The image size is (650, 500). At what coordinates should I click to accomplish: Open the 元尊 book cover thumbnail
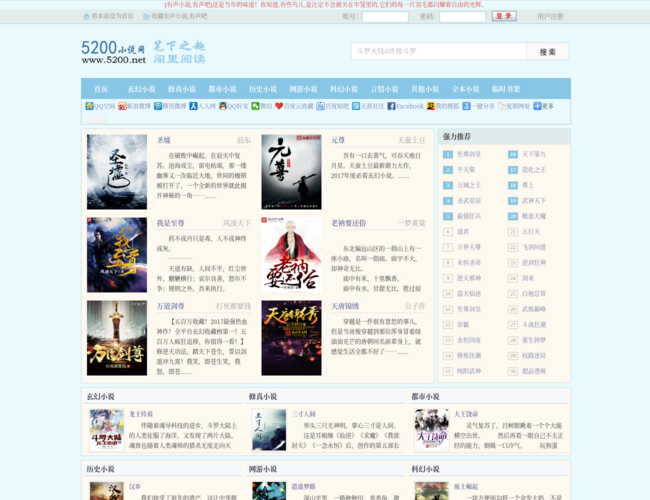[291, 172]
